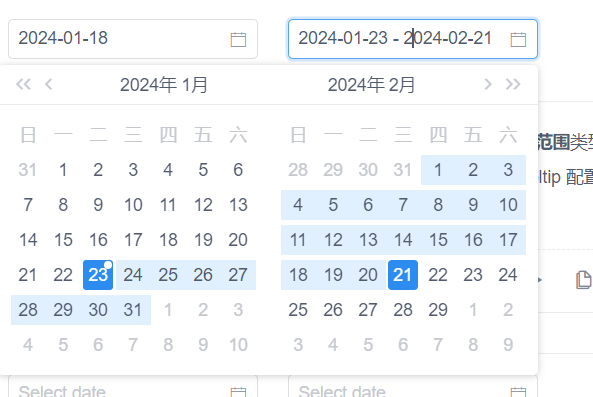Select January 23 start date
The width and height of the screenshot is (593, 397).
point(98,275)
